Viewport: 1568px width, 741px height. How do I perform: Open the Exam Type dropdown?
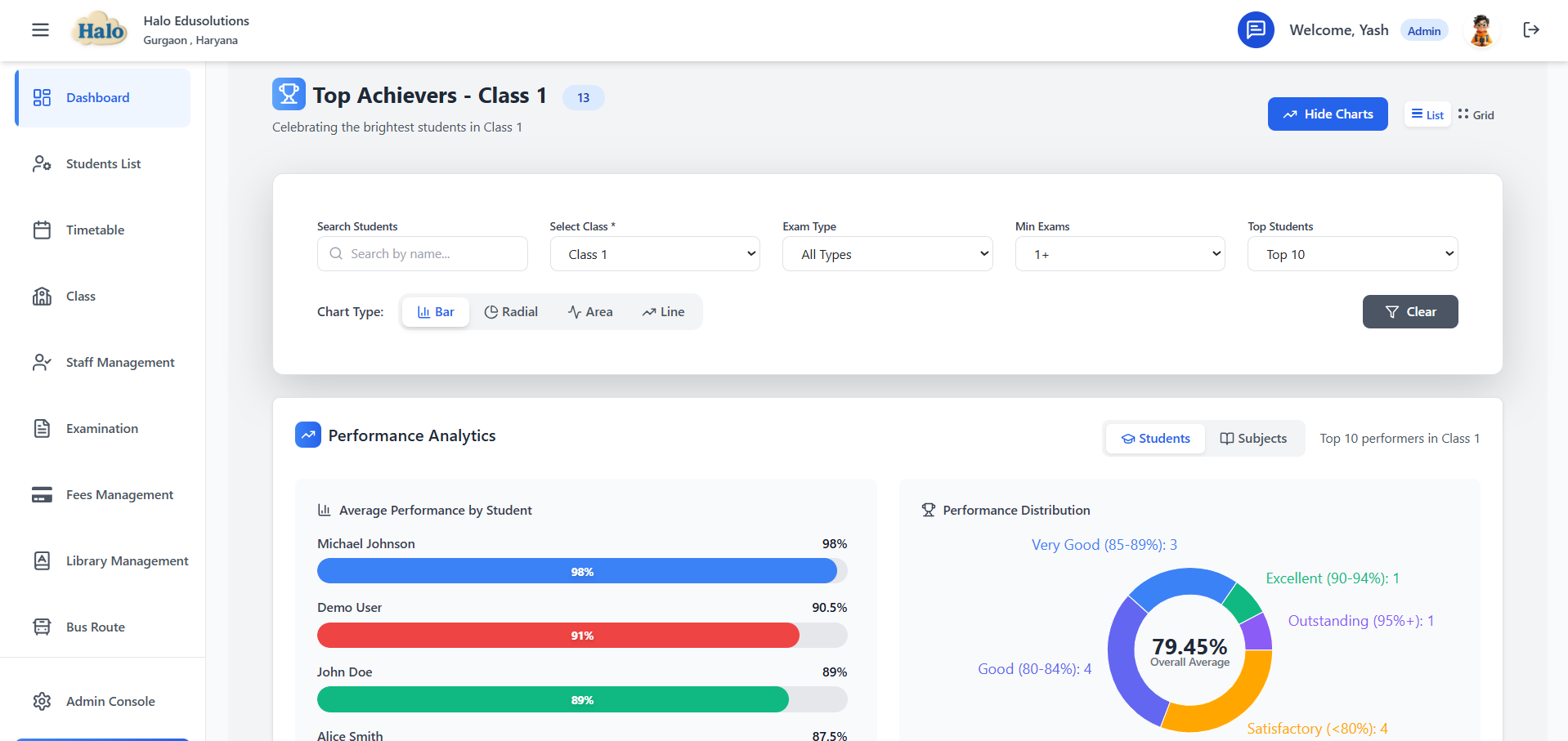pos(887,254)
